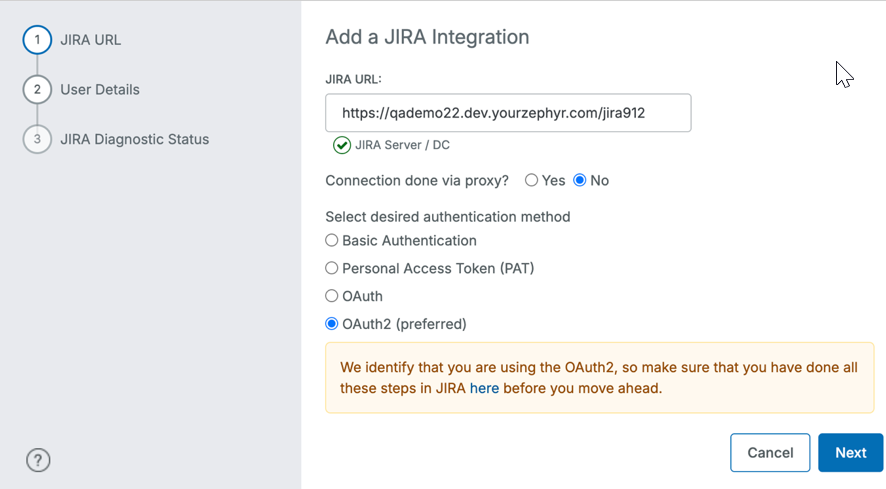
Task: Select No for proxy connection
Action: click(x=580, y=181)
